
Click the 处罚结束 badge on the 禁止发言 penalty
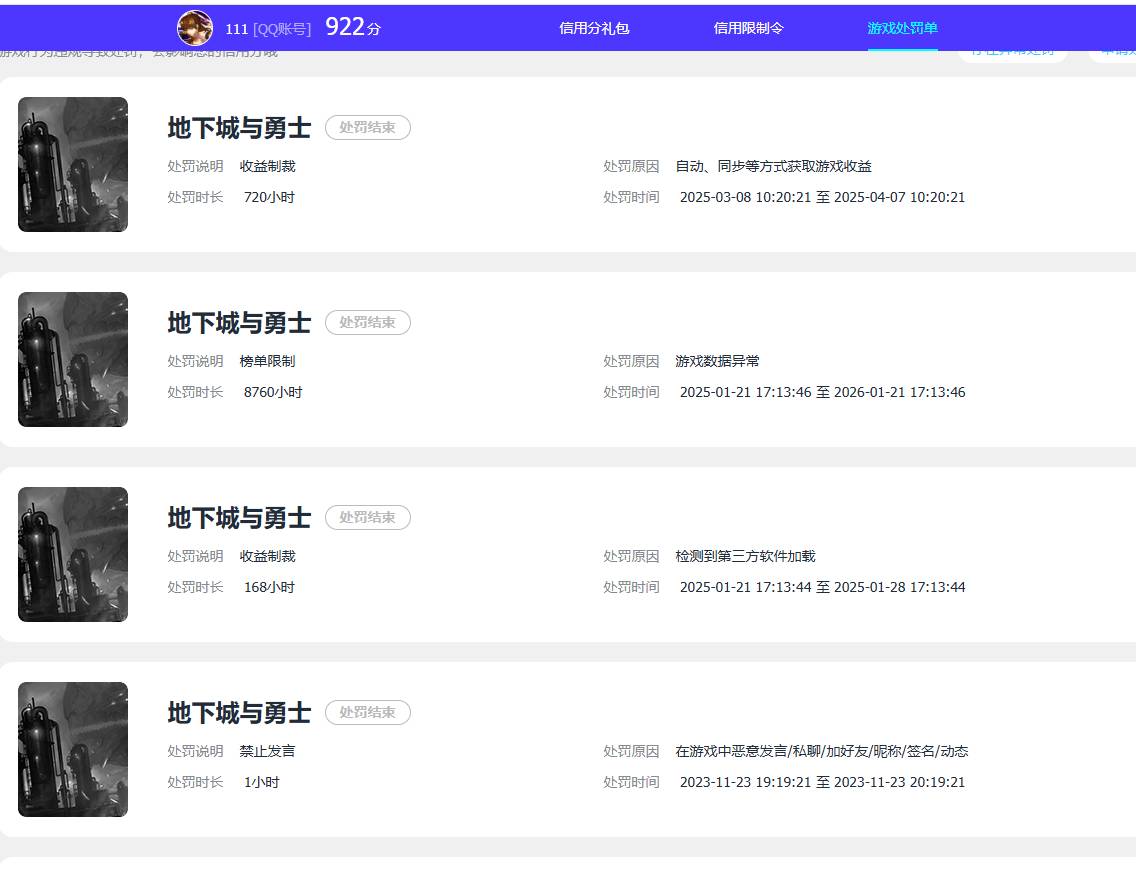(368, 712)
